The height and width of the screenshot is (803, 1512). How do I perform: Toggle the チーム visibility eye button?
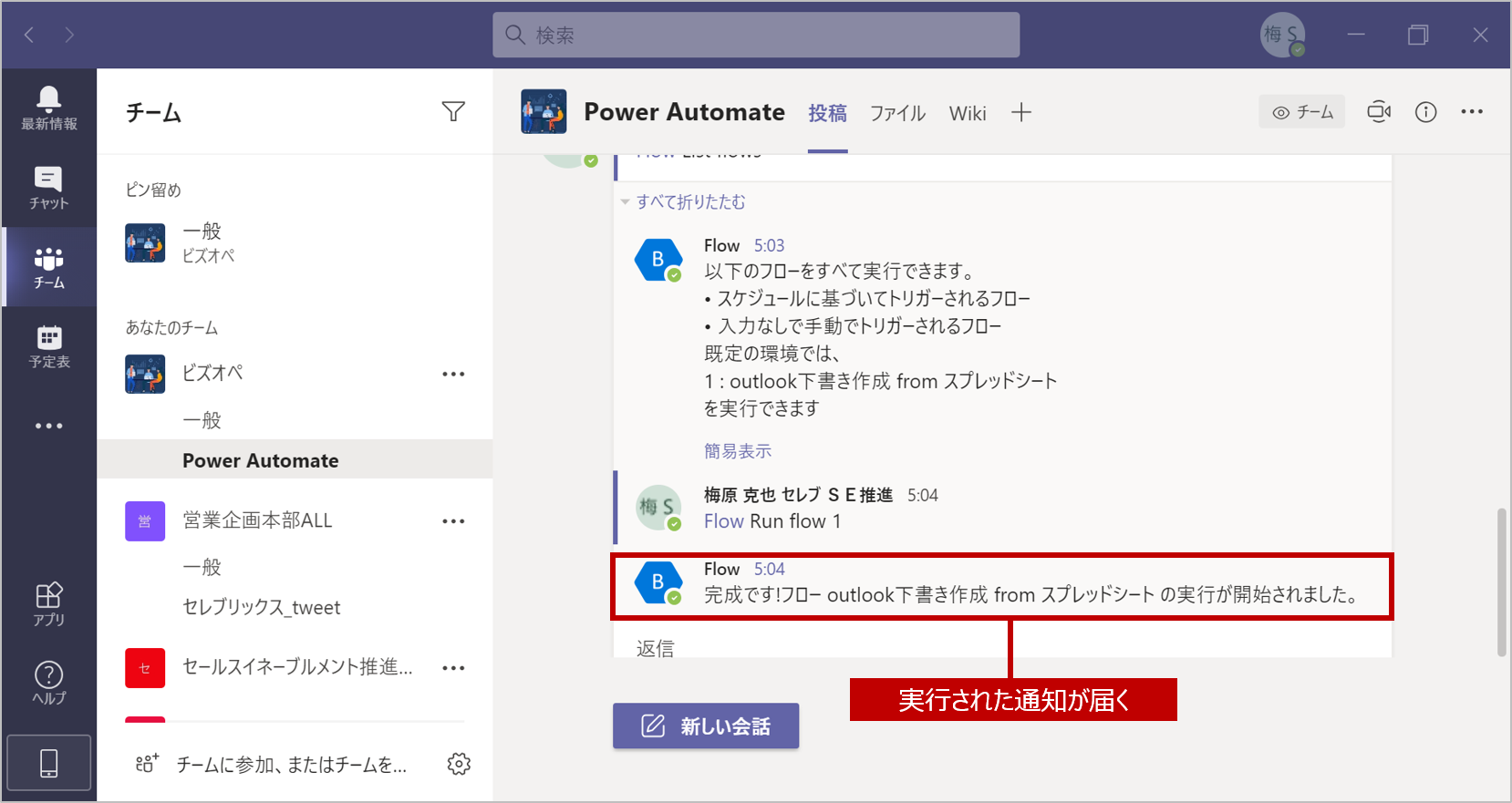pyautogui.click(x=1302, y=112)
